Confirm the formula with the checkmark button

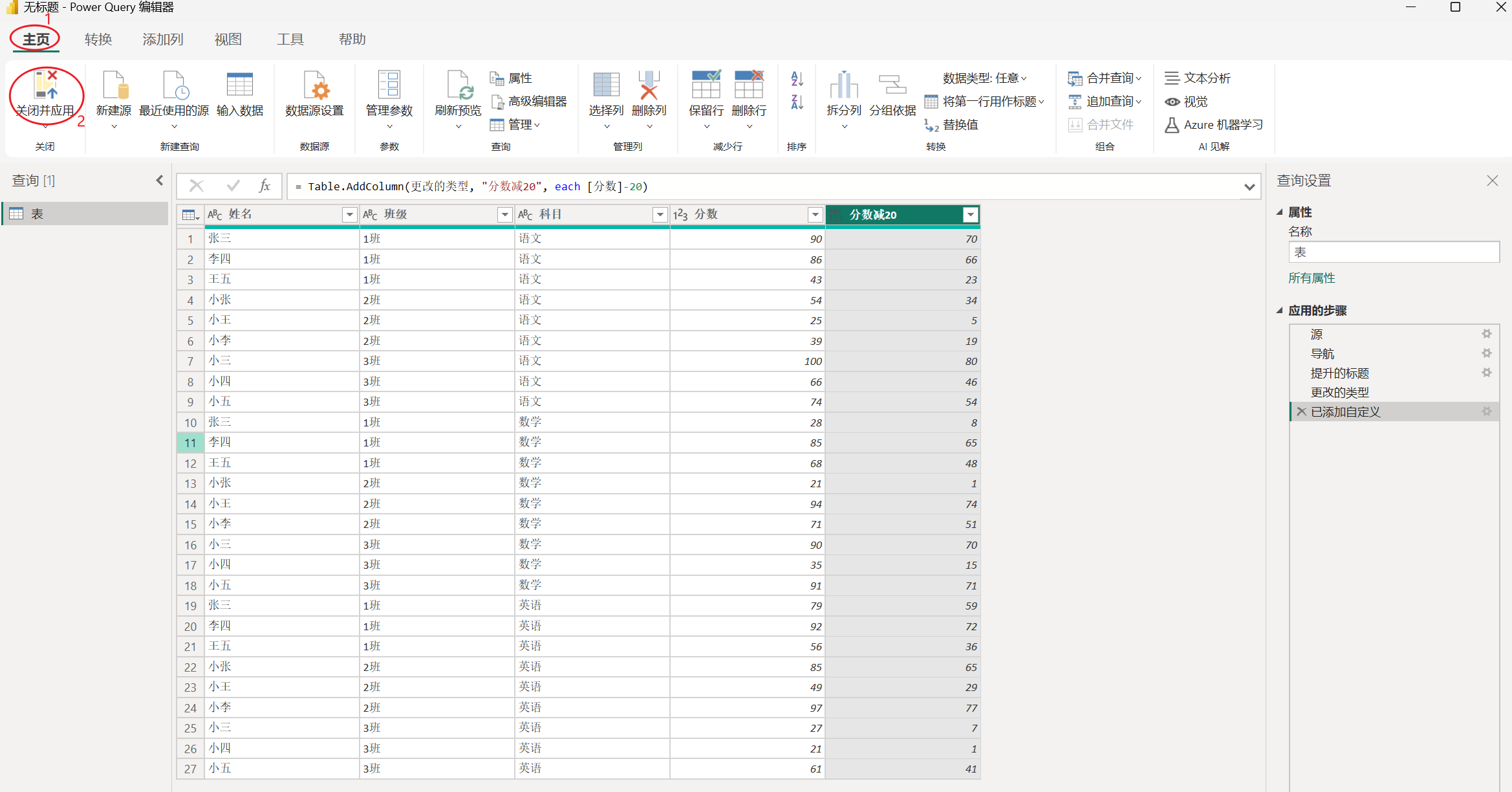(x=233, y=186)
